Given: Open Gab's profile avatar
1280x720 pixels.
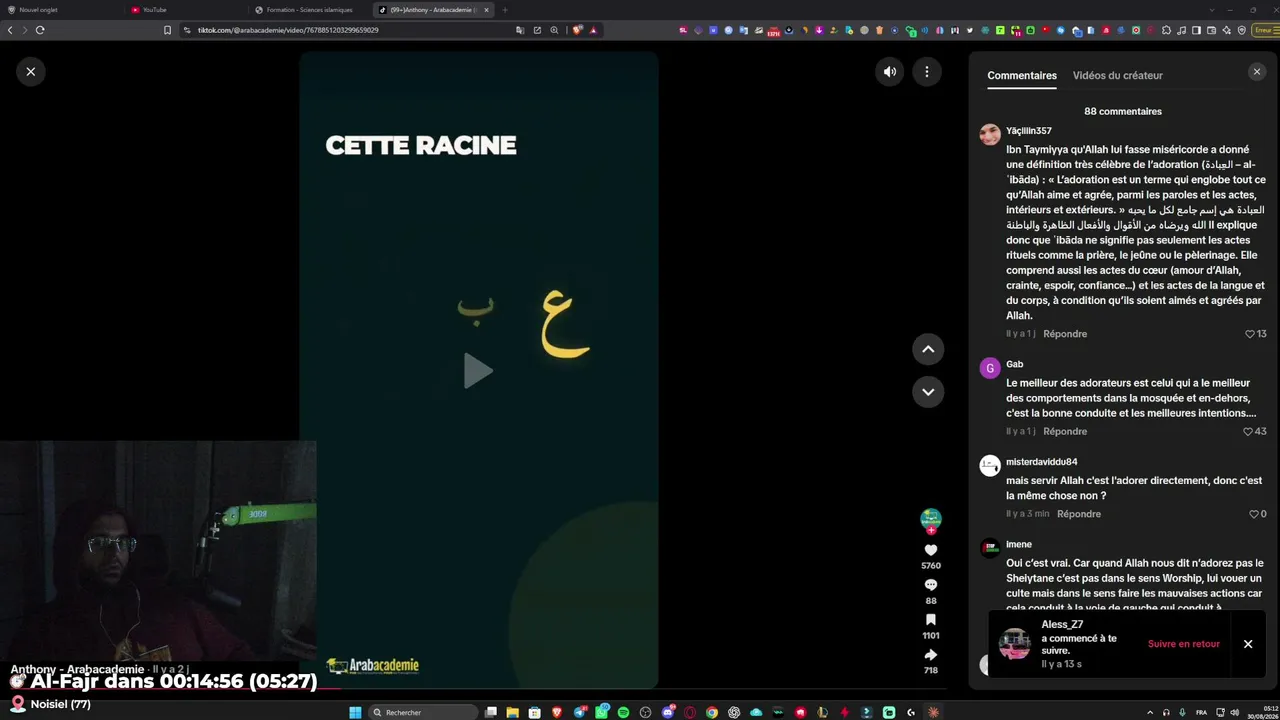Looking at the screenshot, I should coord(990,368).
